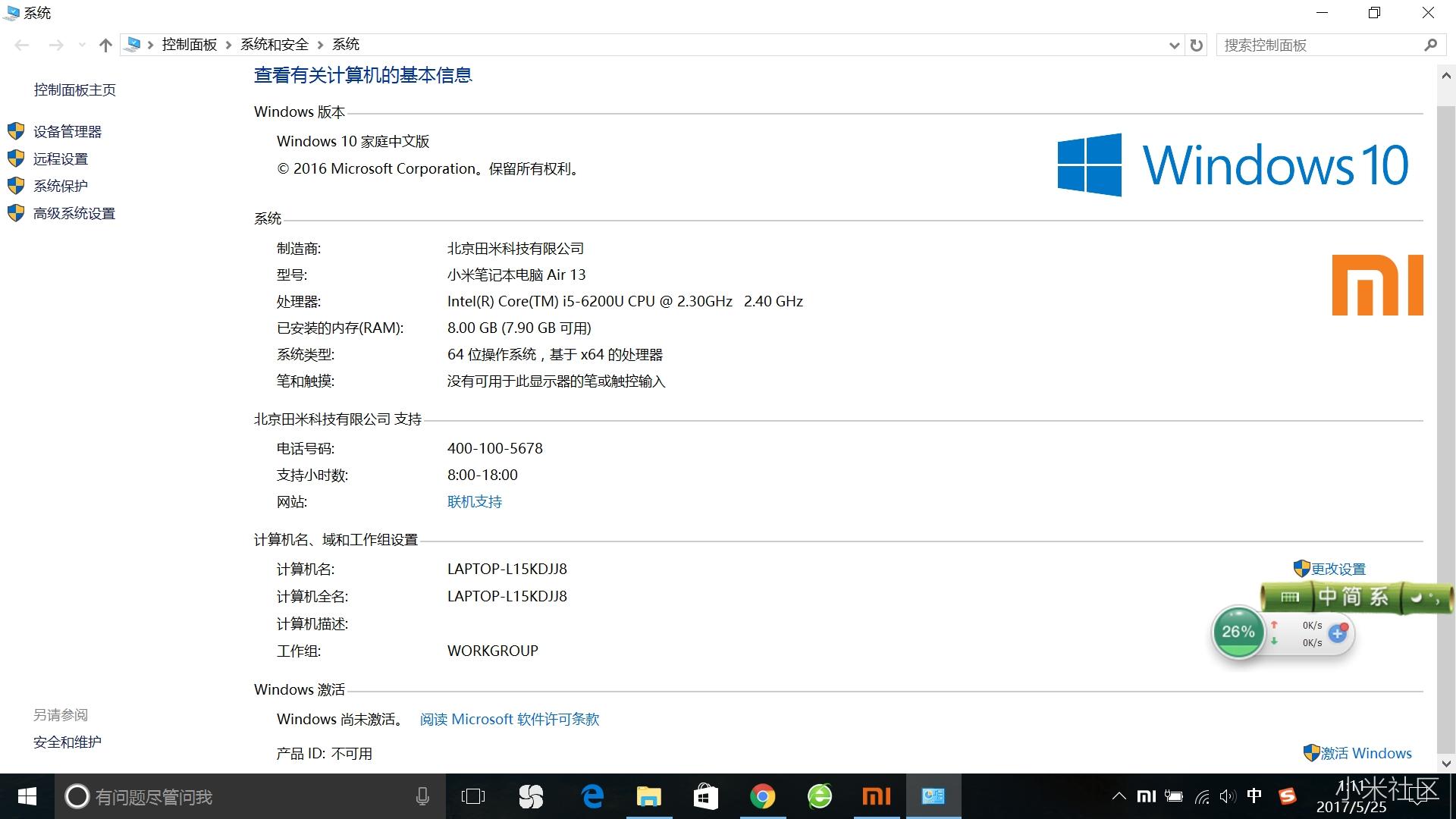Click the orange Mi manufacturer logo
1456x819 pixels.
(x=1378, y=285)
